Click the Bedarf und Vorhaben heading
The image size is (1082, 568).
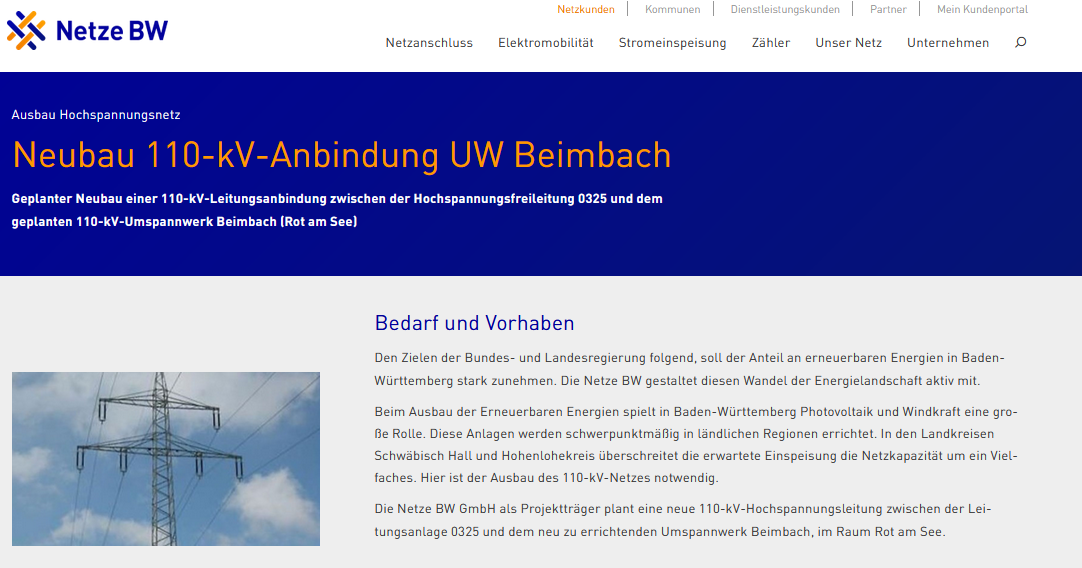[474, 323]
